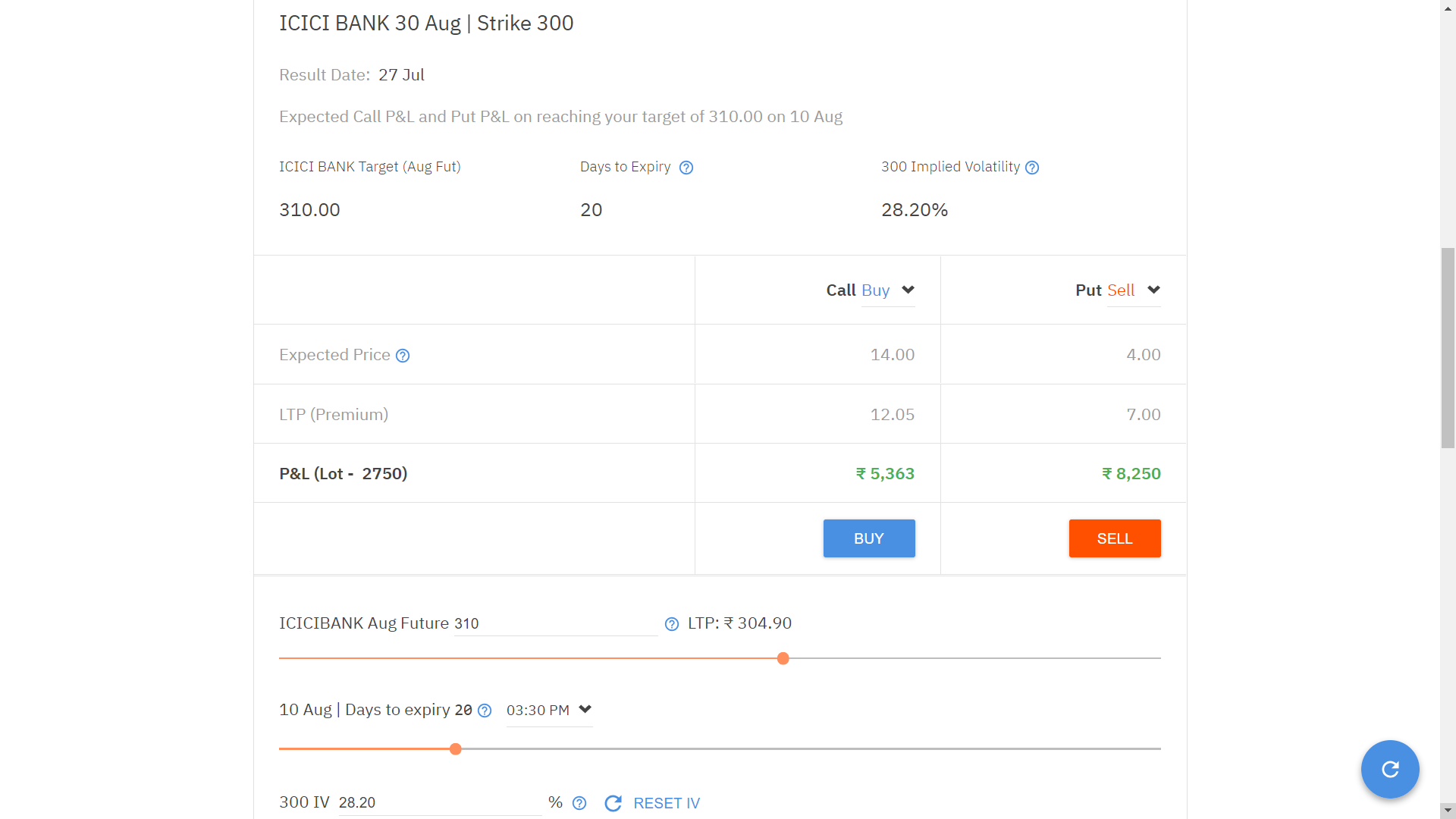Click the ICICIBANK Aug Future price slider handle
Image resolution: width=1456 pixels, height=819 pixels.
click(x=783, y=658)
